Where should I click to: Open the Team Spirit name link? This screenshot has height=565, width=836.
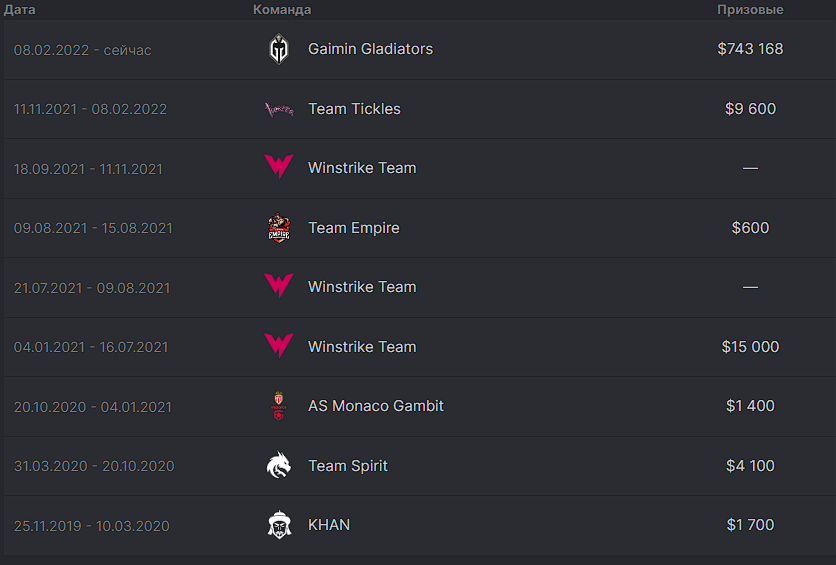348,466
